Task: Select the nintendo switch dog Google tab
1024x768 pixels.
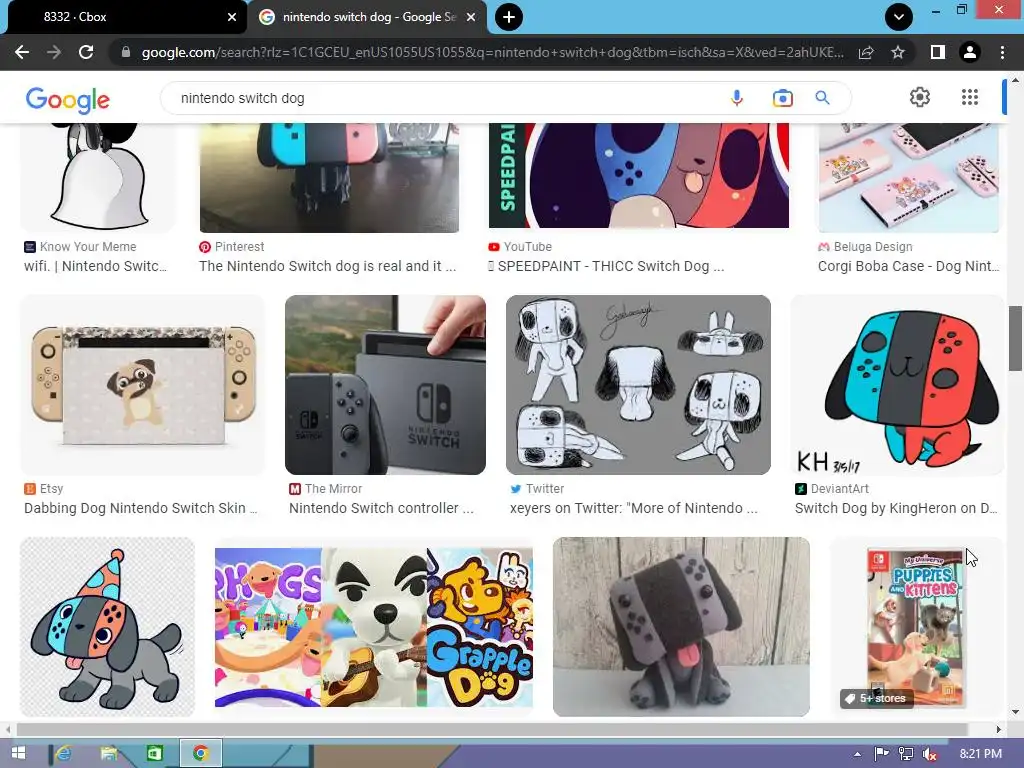Action: click(x=367, y=17)
